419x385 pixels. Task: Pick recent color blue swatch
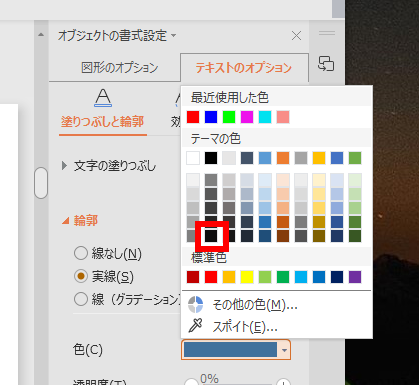tap(211, 117)
